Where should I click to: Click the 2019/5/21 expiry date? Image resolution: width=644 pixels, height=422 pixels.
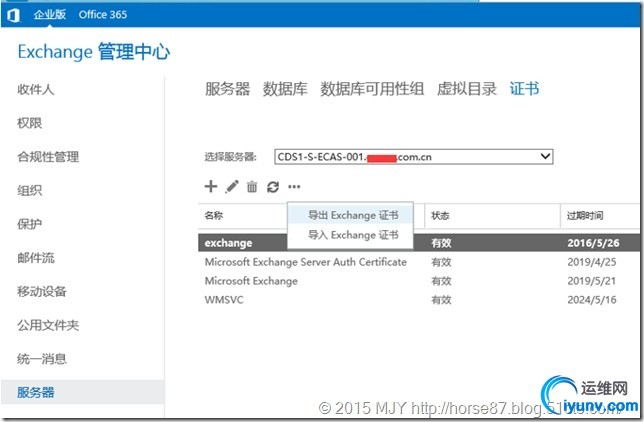tap(592, 281)
